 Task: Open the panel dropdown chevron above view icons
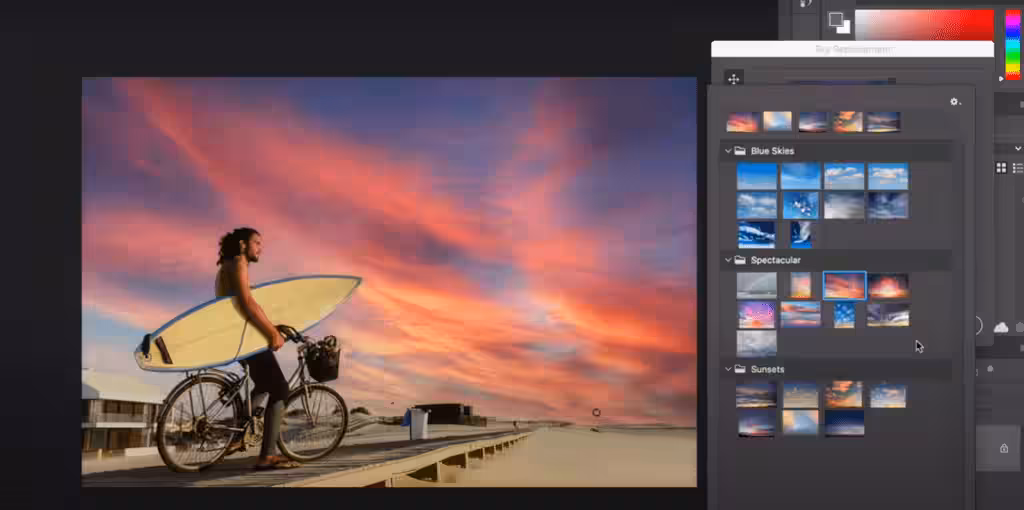click(1018, 148)
